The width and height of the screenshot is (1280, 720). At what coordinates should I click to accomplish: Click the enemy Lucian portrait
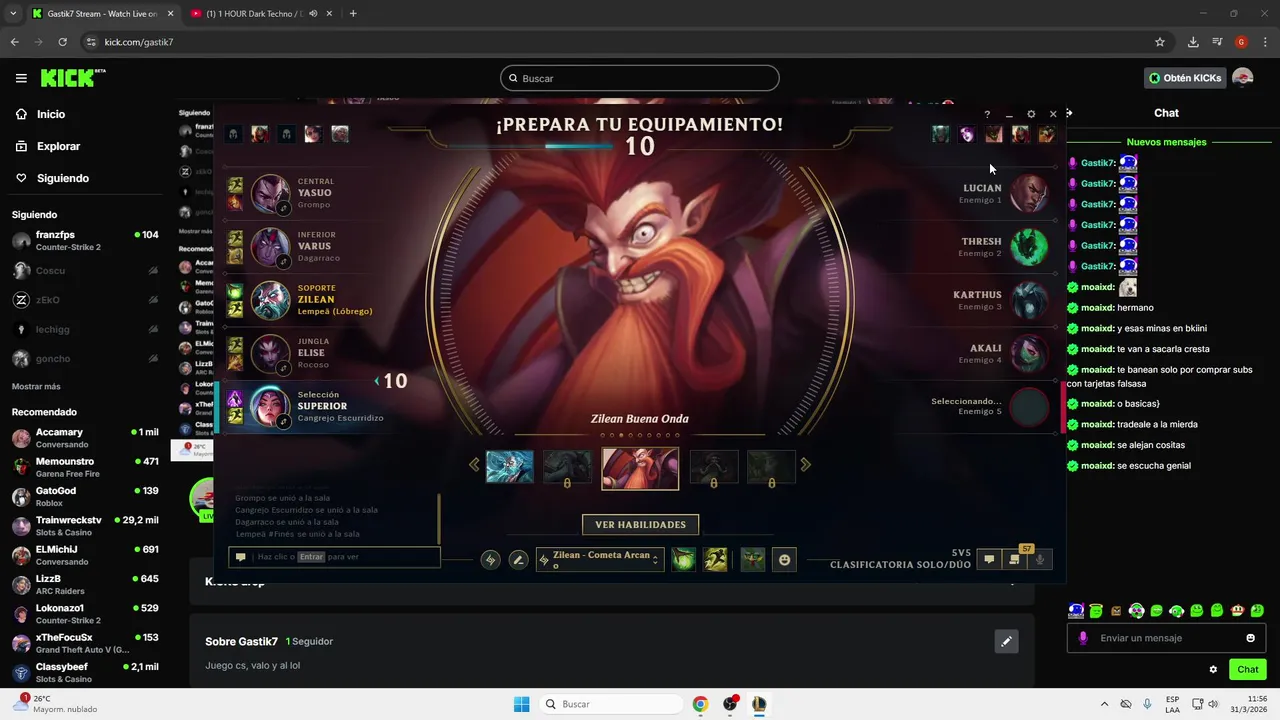click(x=1029, y=193)
